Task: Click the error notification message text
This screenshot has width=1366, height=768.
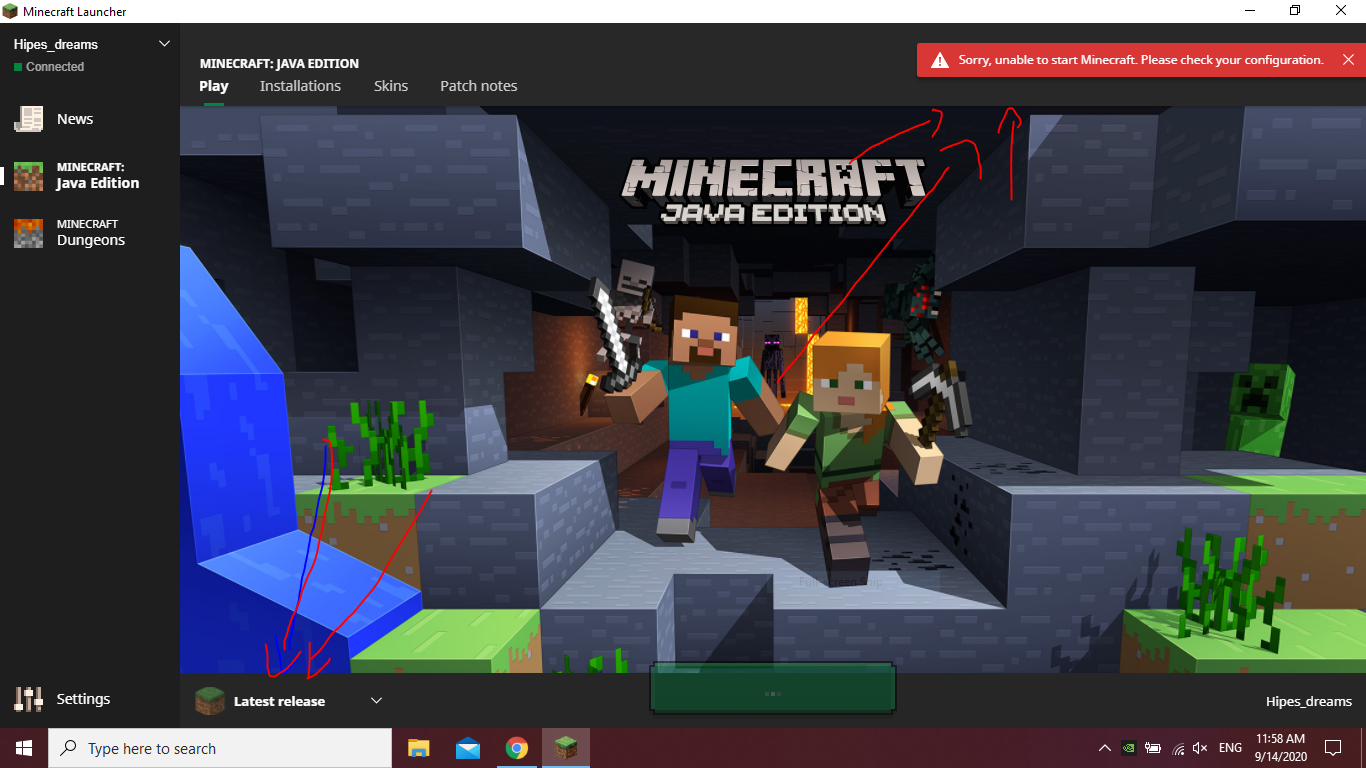Action: (1141, 60)
